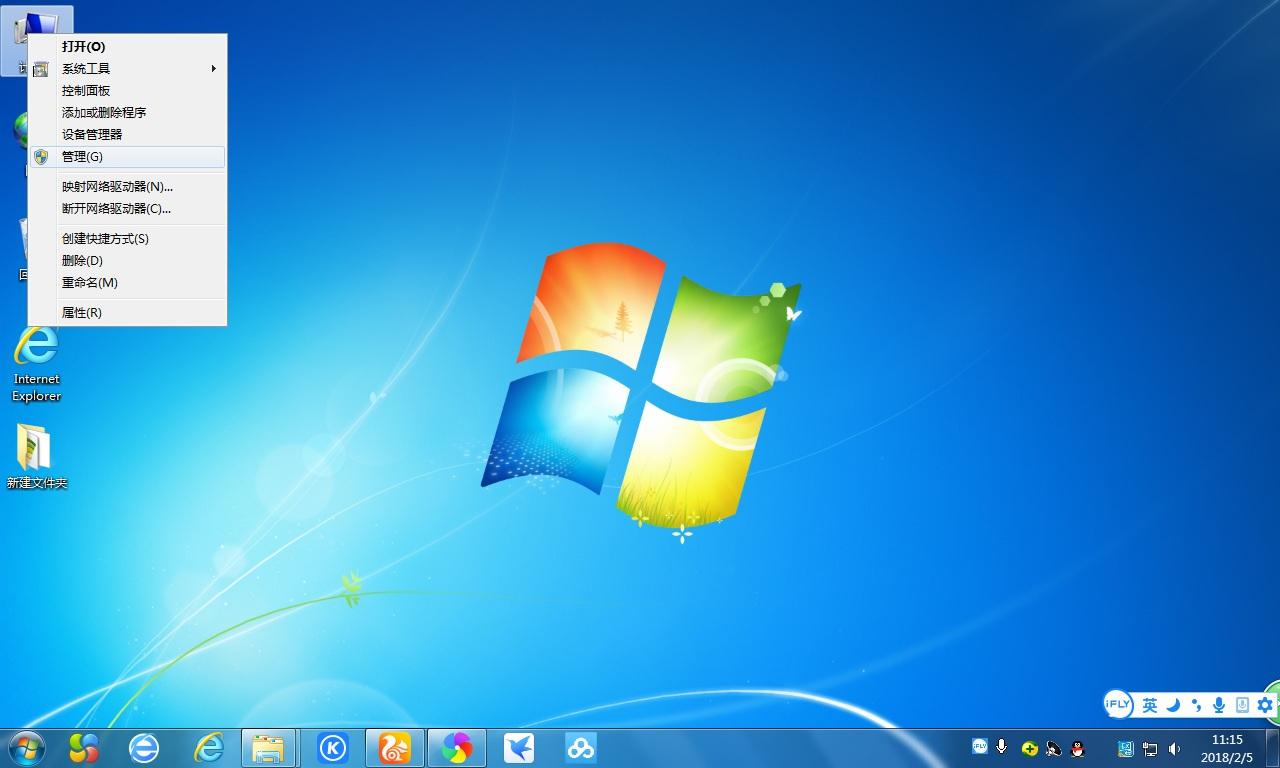Open the rainbow pinwheel taskbar app
Viewport: 1280px width, 768px height.
(x=457, y=747)
